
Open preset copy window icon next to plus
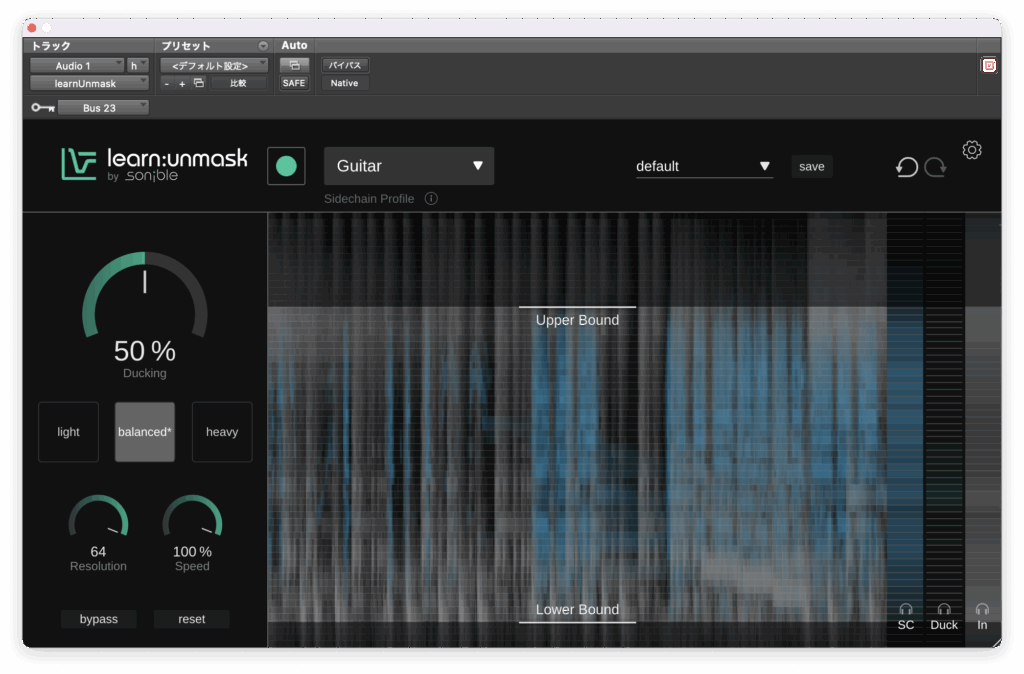point(199,83)
